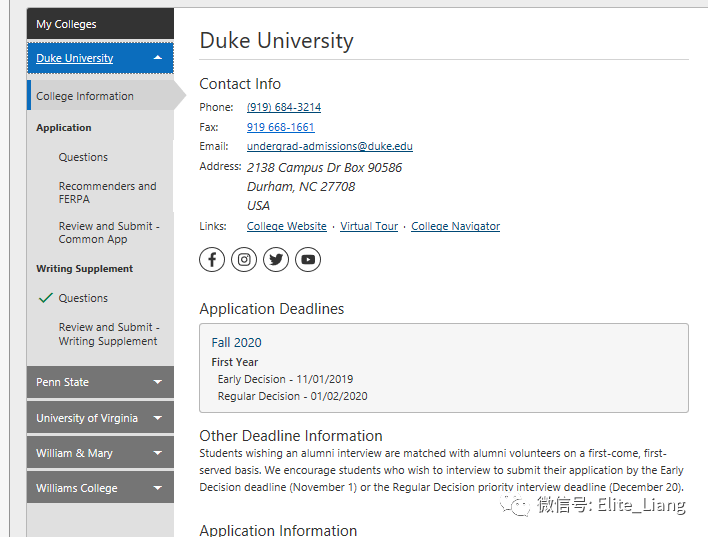The width and height of the screenshot is (708, 537).
Task: Open the My Colleges header
Action: pyautogui.click(x=100, y=24)
